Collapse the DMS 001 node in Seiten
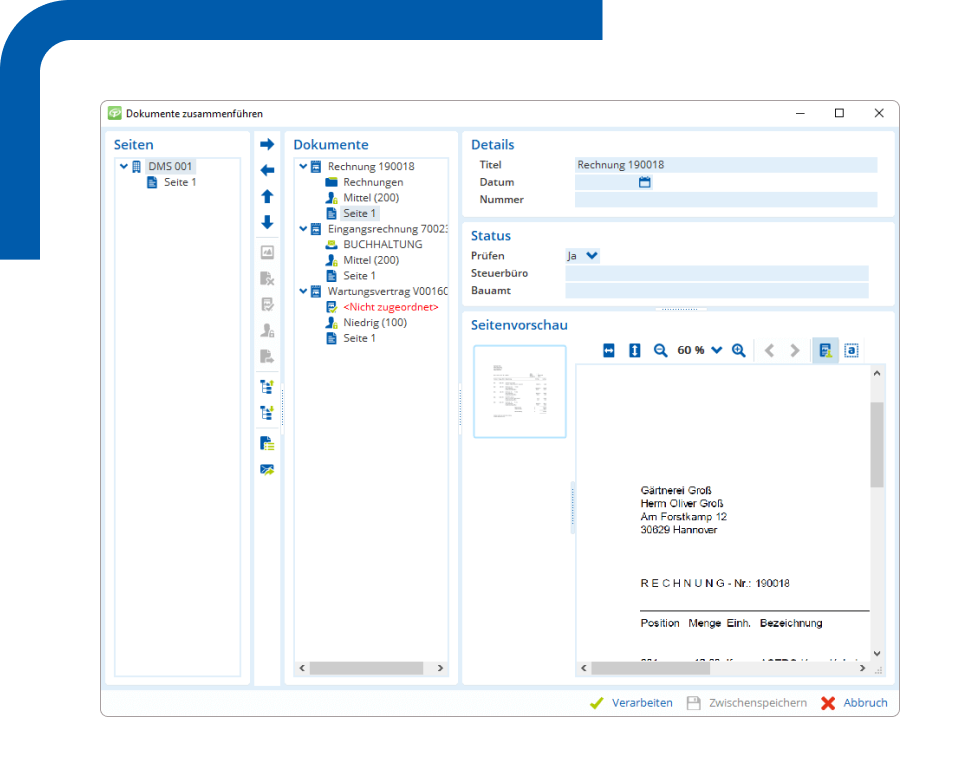 (123, 167)
